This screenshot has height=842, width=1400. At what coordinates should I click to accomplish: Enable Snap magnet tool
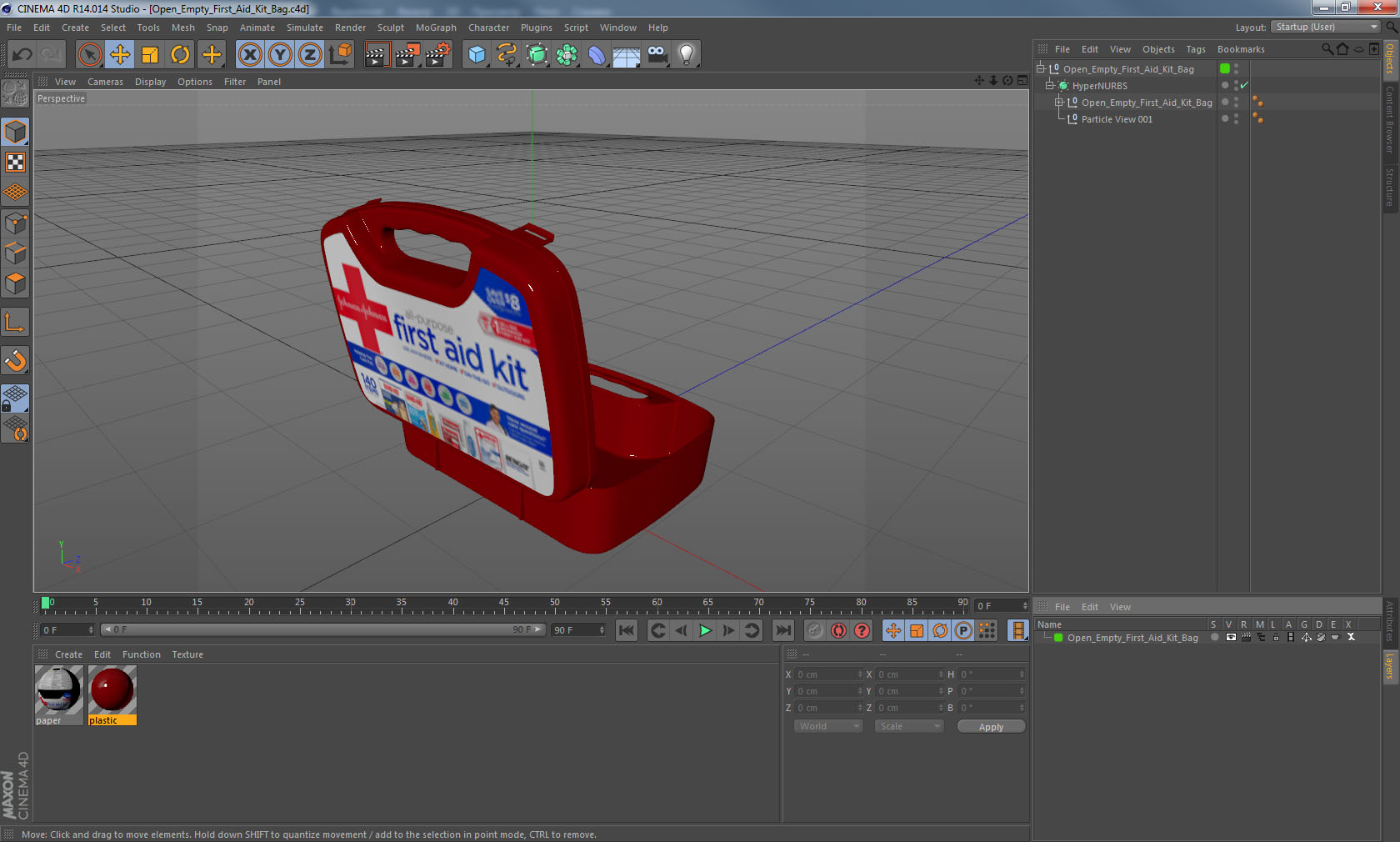15,361
